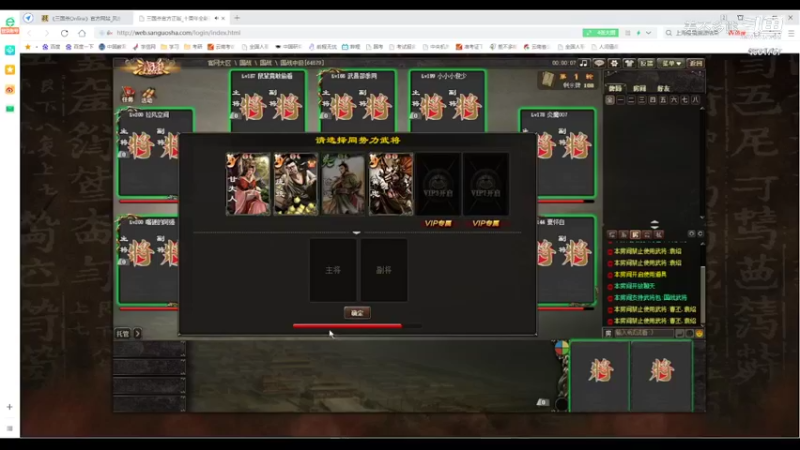Close the active browser tab

pyautogui.click(x=223, y=18)
